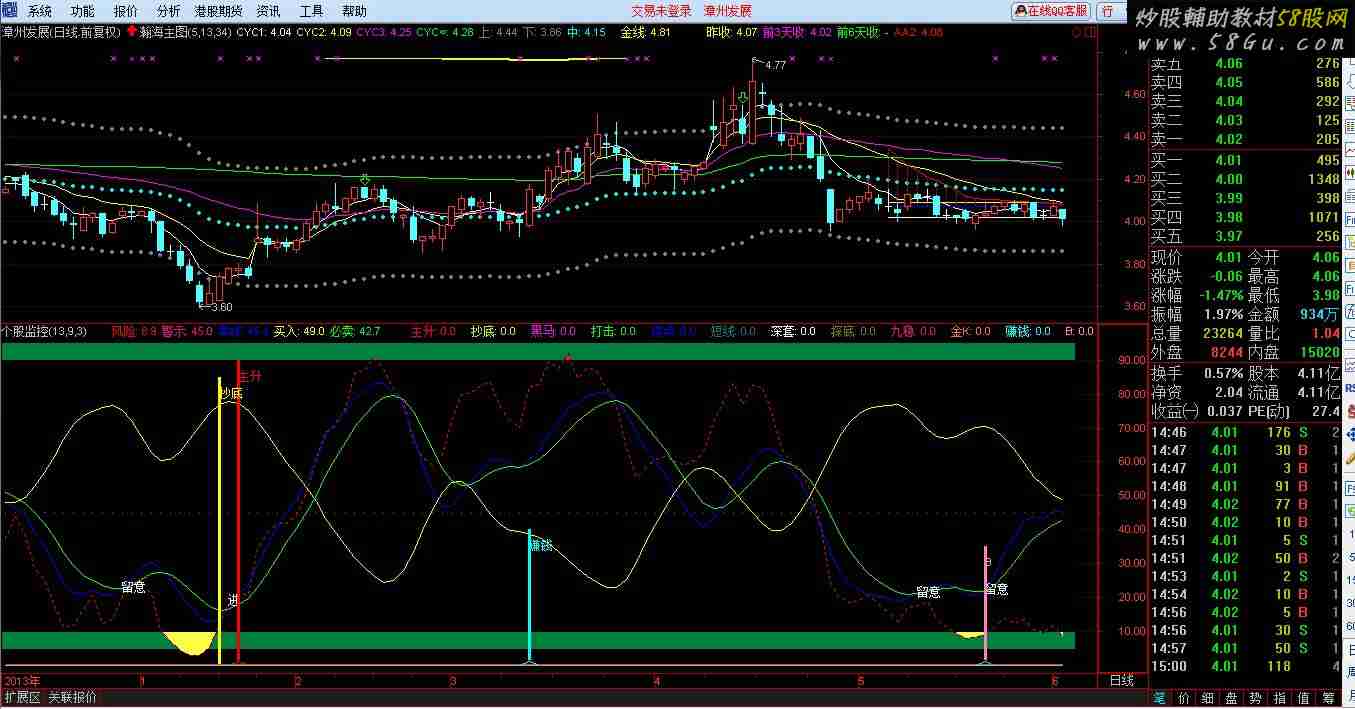Click the red arrow icon before 瀚海主图
Screen dimensions: 1355x709
(x=131, y=32)
